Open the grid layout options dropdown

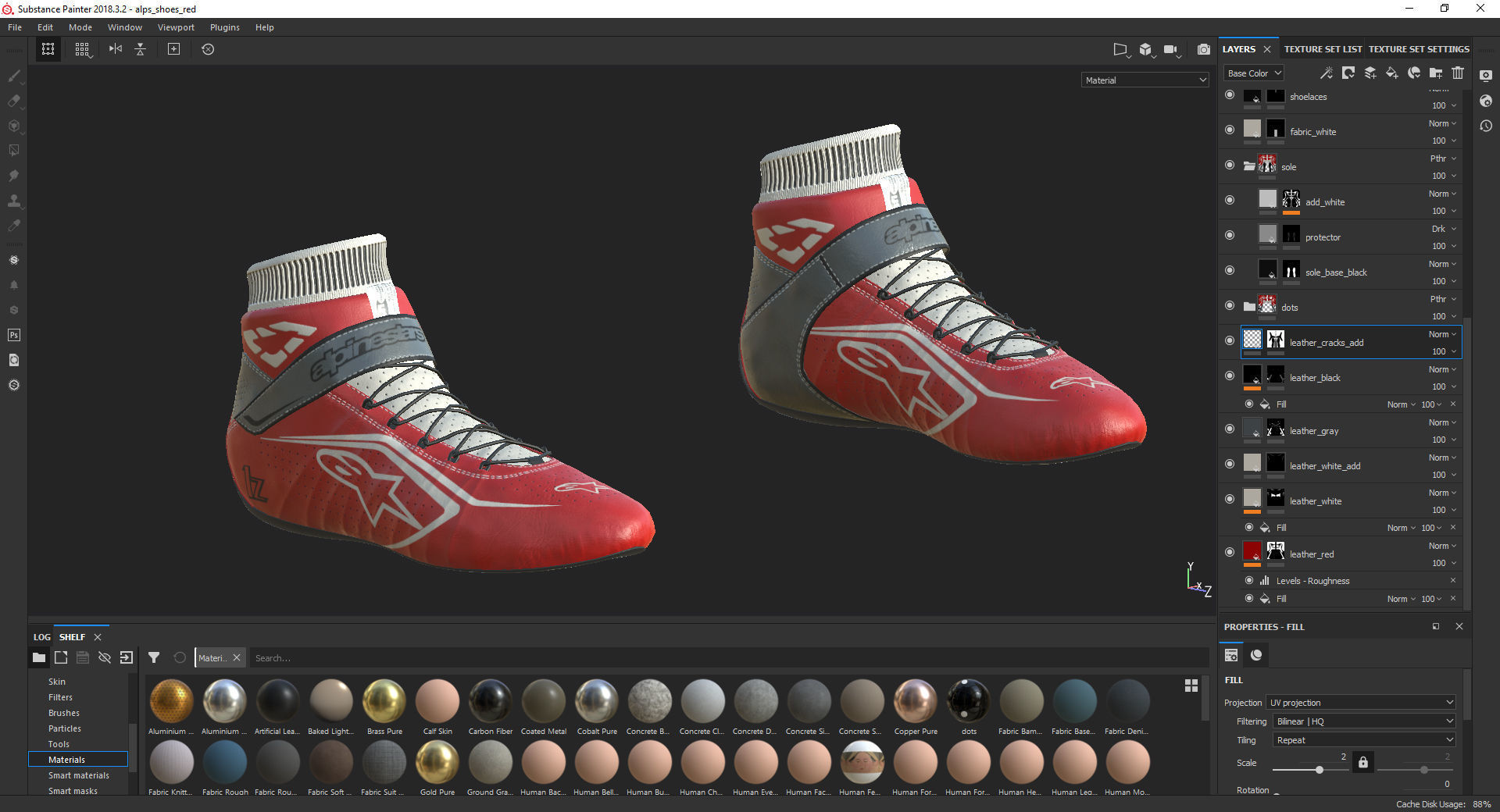coord(83,50)
